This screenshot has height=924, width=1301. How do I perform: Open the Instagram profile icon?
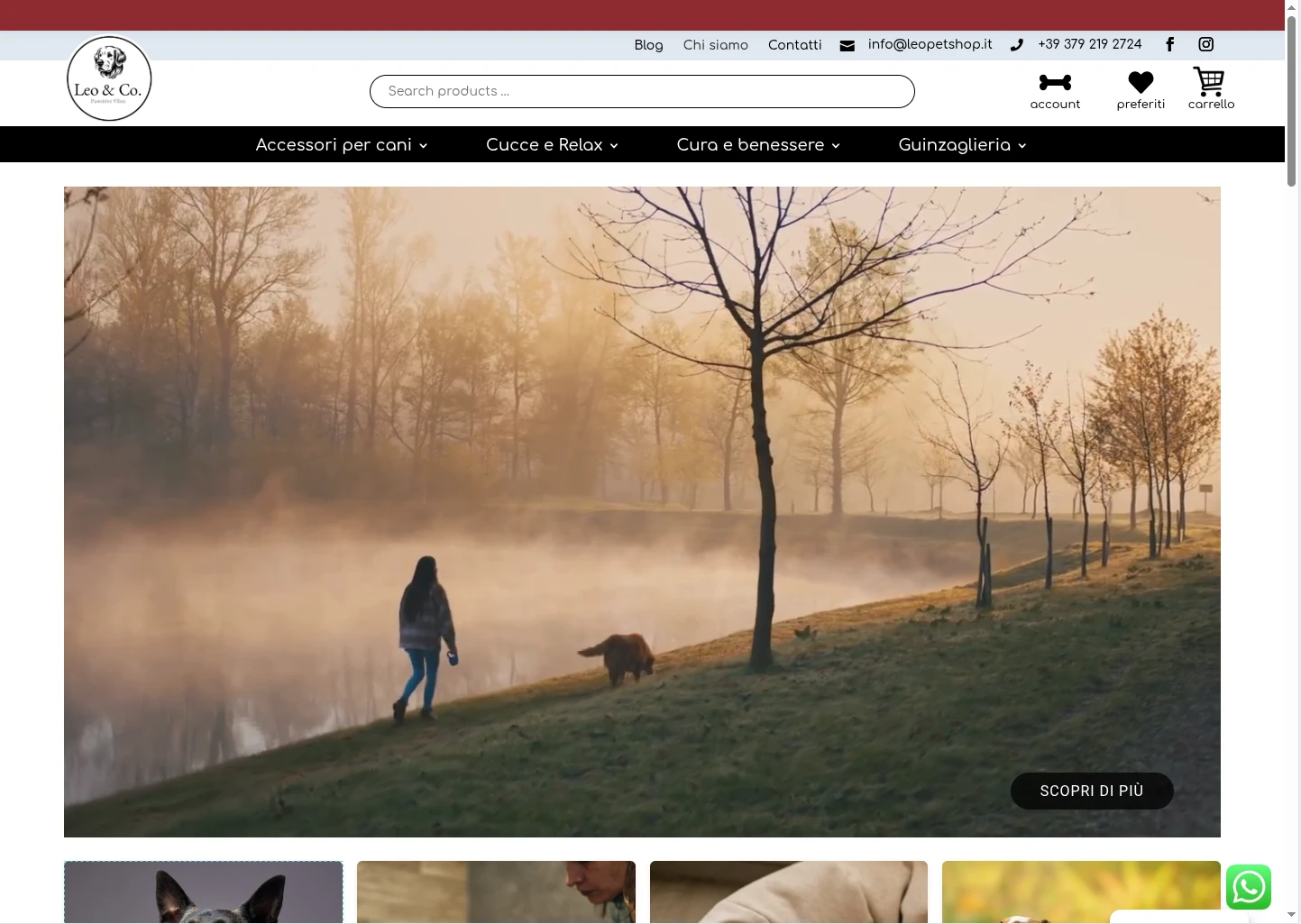(1205, 44)
